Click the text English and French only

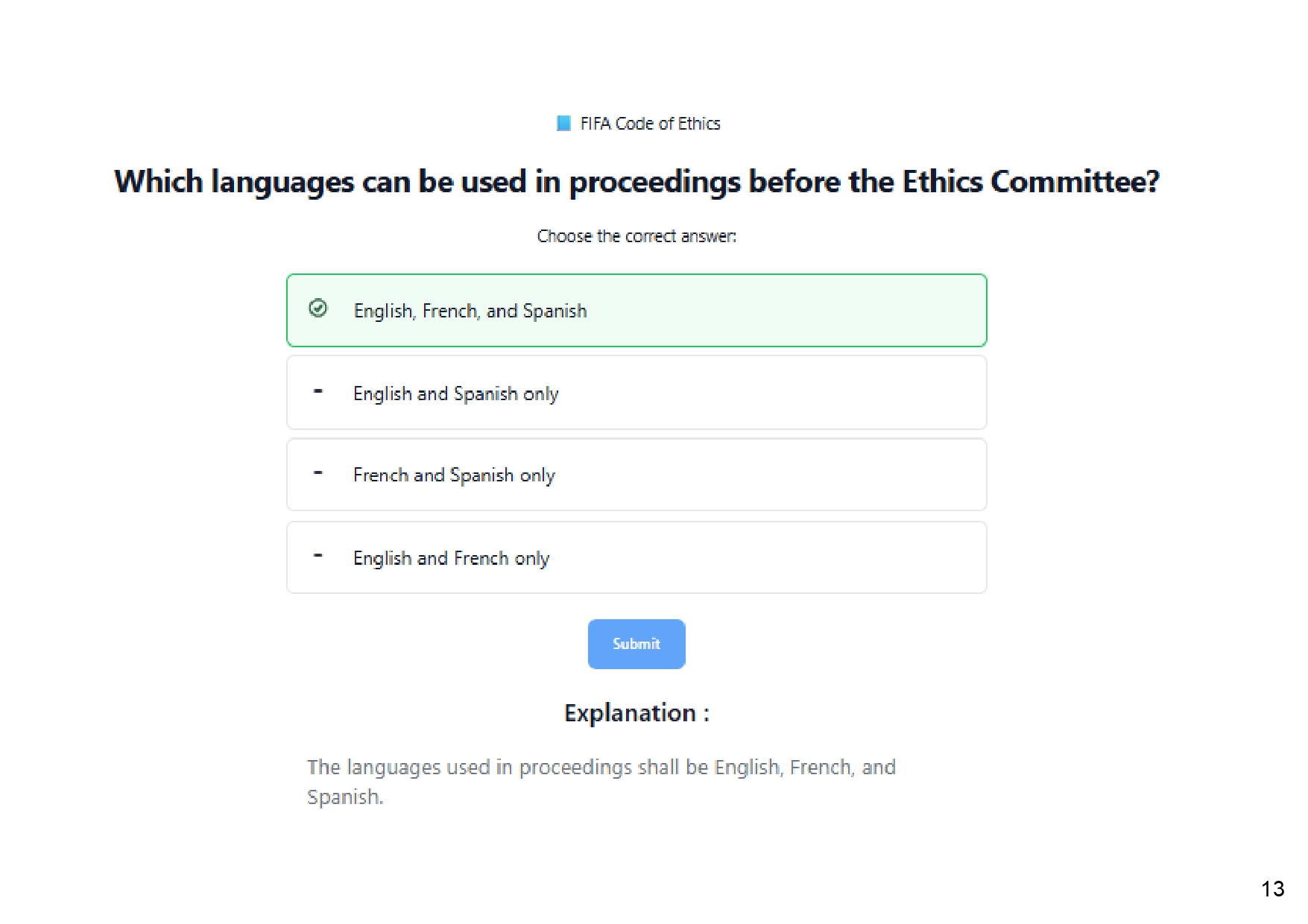click(x=451, y=558)
